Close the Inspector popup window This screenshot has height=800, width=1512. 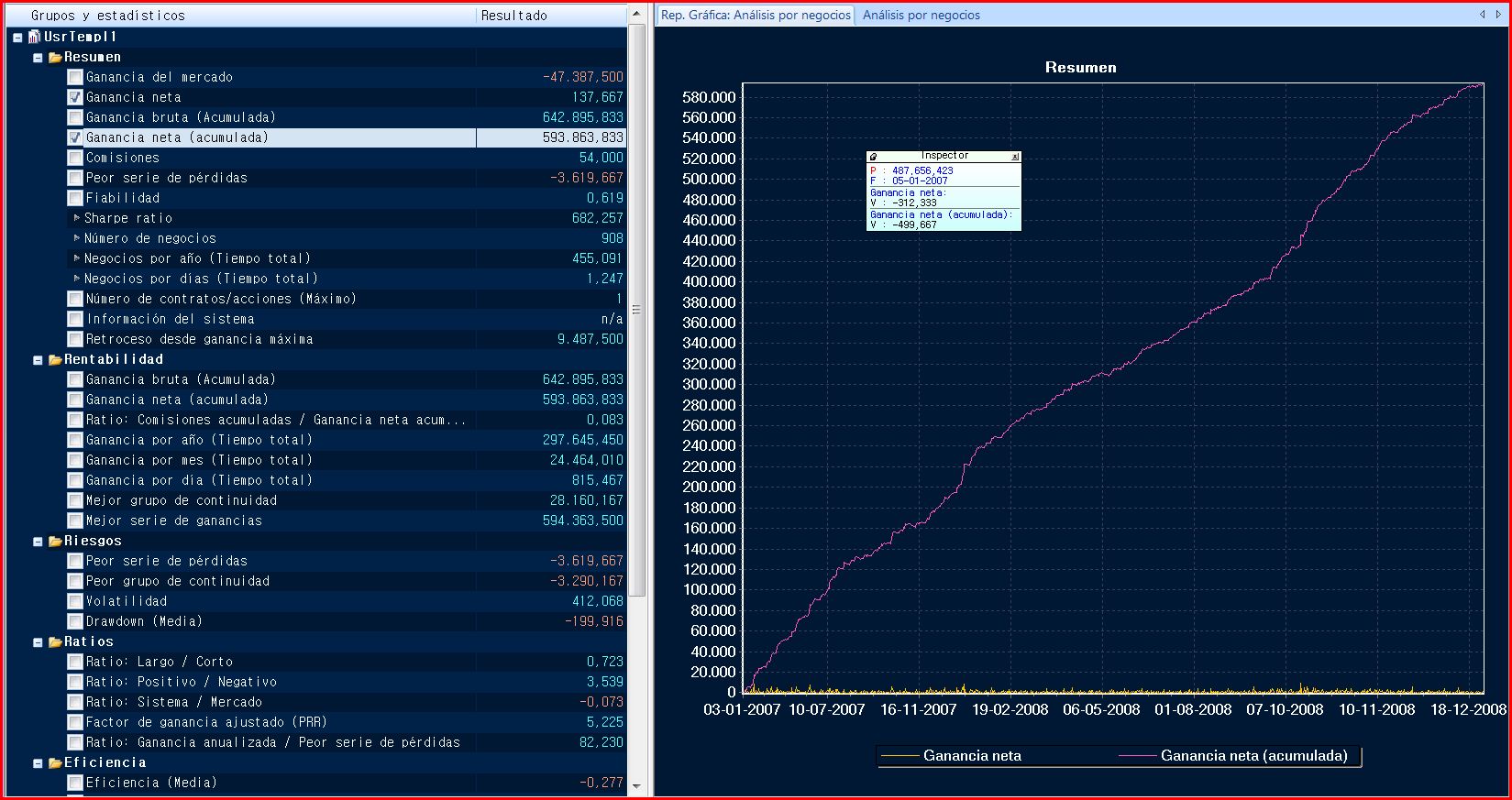[x=1015, y=157]
